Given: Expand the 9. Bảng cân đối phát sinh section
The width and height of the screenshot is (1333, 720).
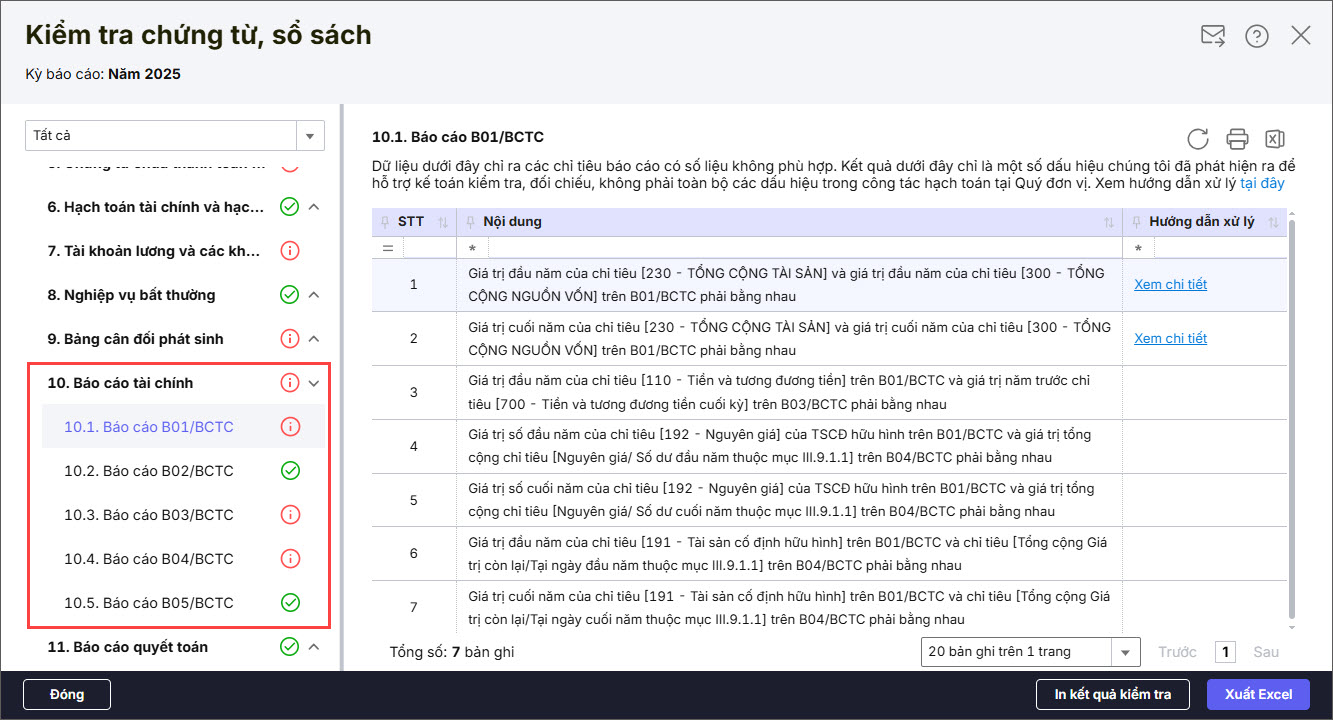Looking at the screenshot, I should (314, 339).
